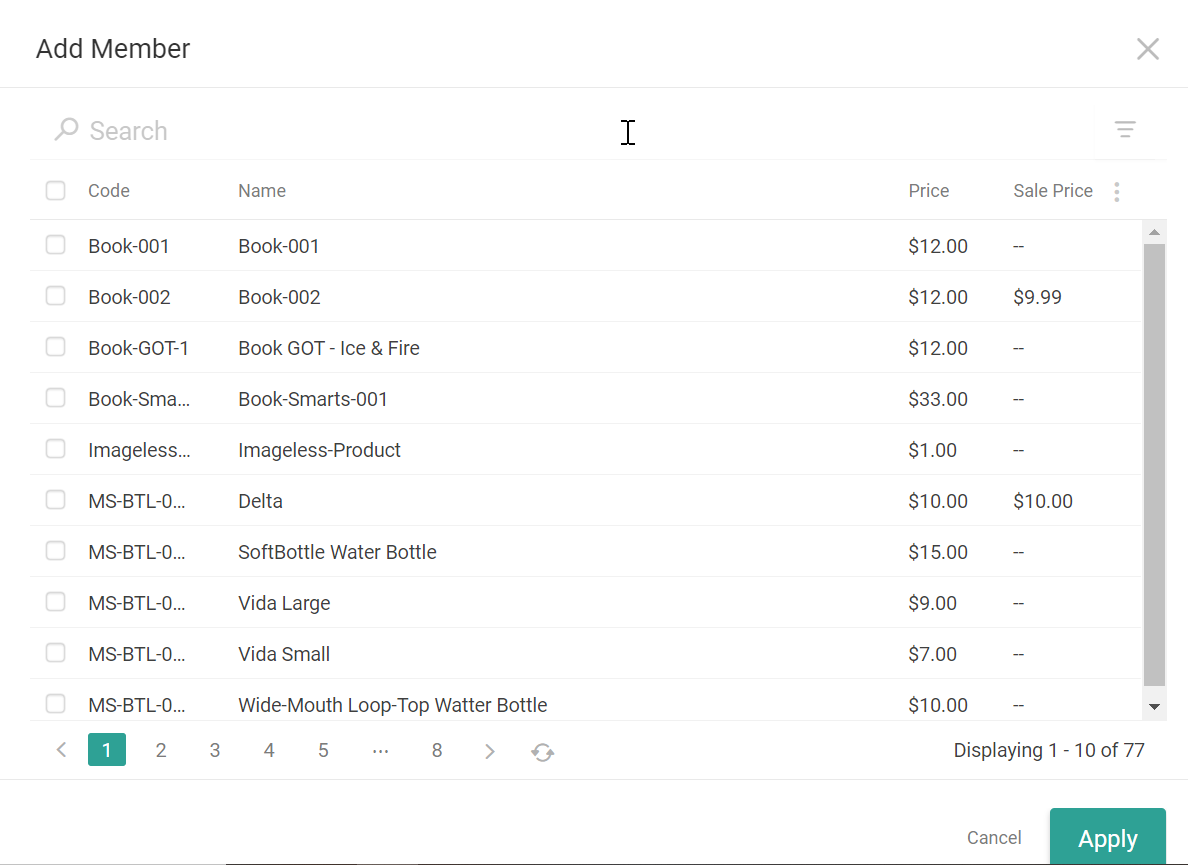The width and height of the screenshot is (1188, 865).
Task: Jump to page 8
Action: 437,750
